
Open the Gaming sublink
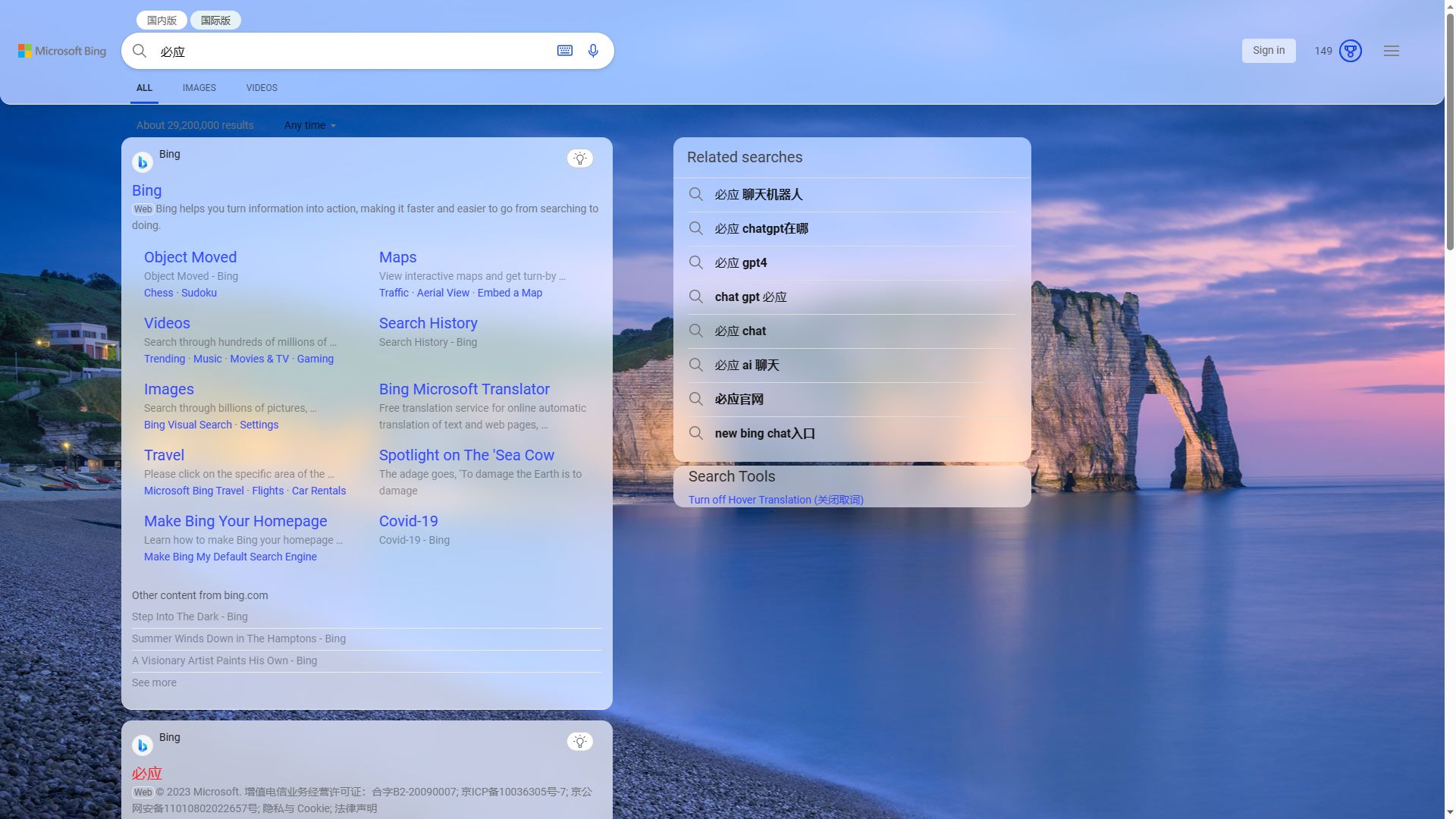(x=315, y=359)
